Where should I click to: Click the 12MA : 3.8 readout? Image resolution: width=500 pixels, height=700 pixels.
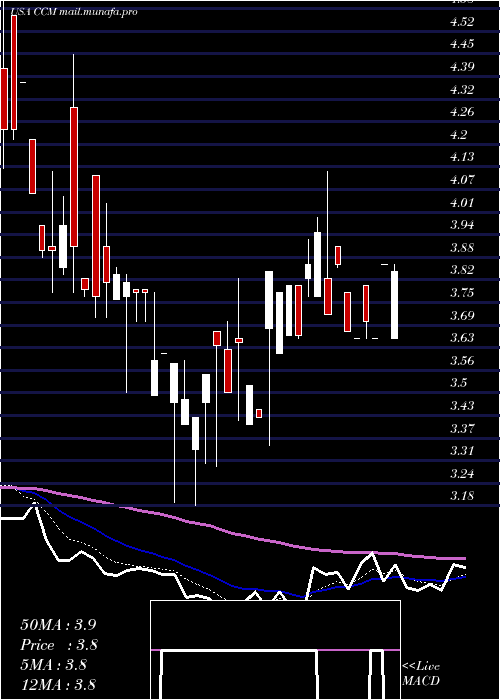point(58,684)
